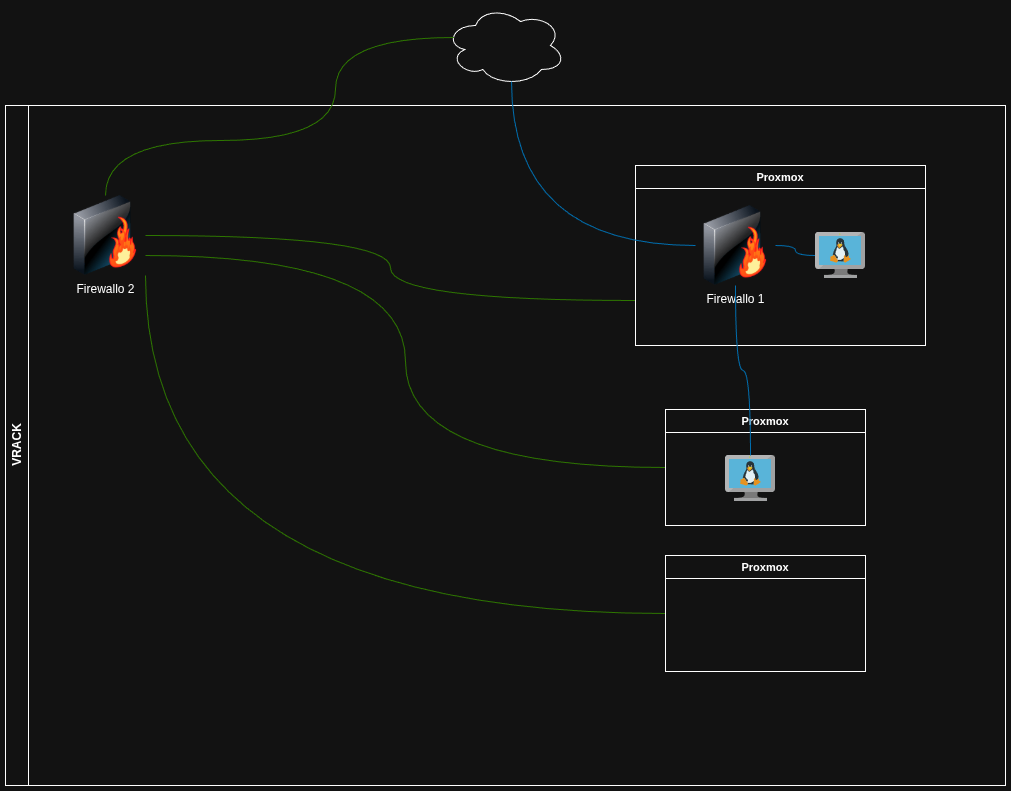This screenshot has width=1011, height=791.
Task: Select the Linux computer beside Firewallo 1
Action: [840, 254]
